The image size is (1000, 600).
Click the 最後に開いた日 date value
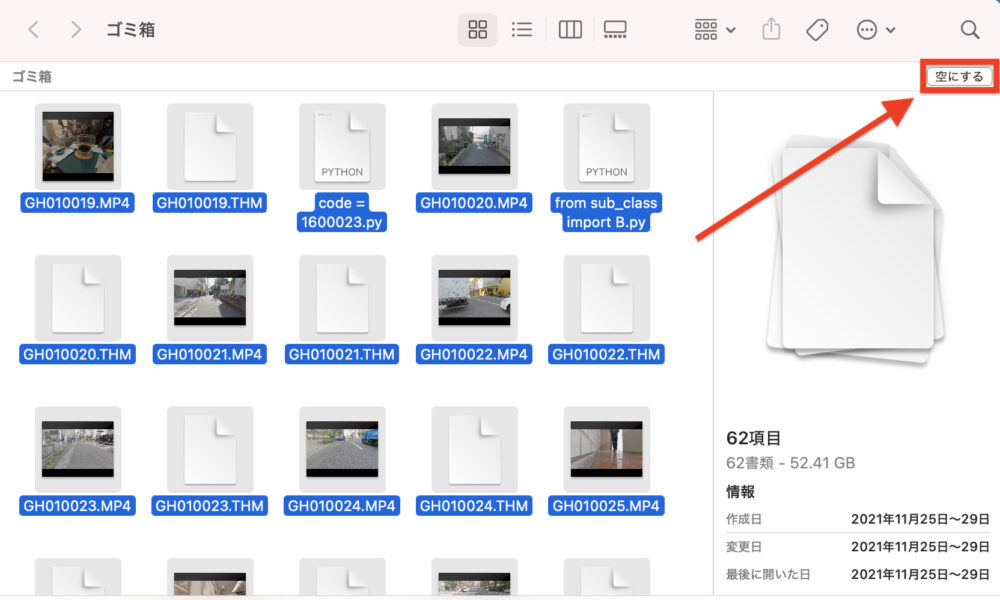click(x=920, y=574)
